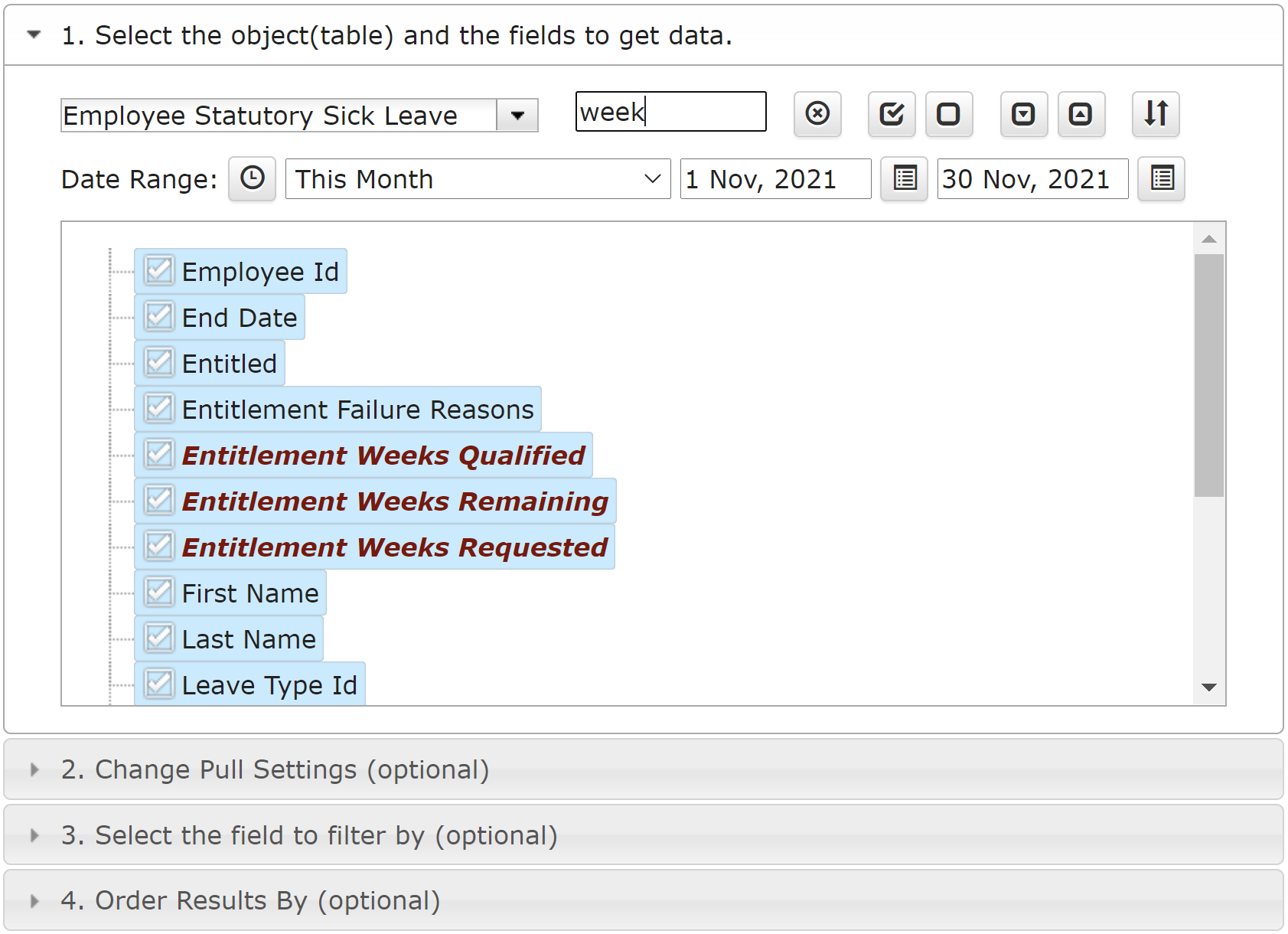Click the collapse-all tree icon

pos(1081,114)
